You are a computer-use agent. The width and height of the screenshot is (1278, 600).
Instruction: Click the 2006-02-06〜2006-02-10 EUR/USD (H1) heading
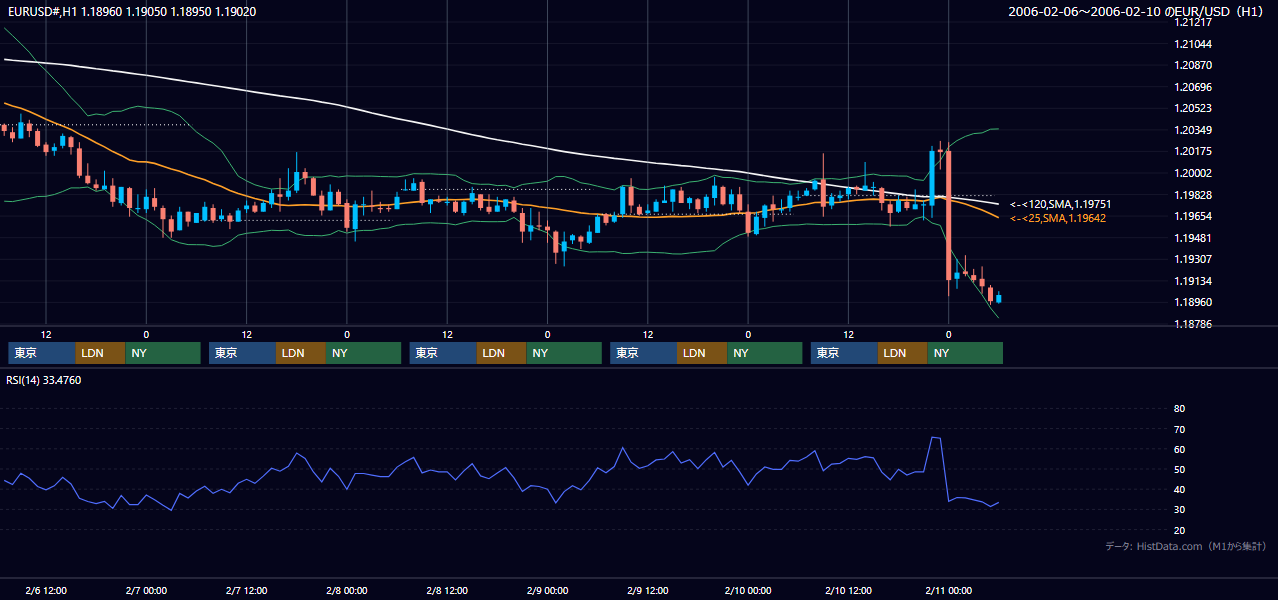[x=1136, y=12]
